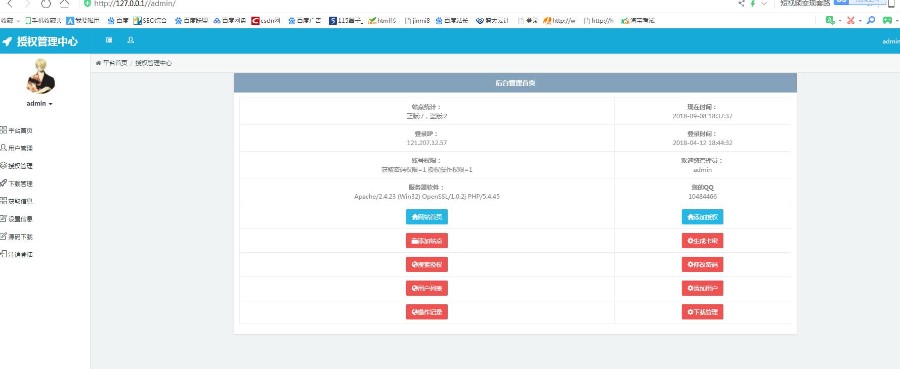
Task: Open the html5 bookmark in bookmarks bar
Action: click(382, 21)
